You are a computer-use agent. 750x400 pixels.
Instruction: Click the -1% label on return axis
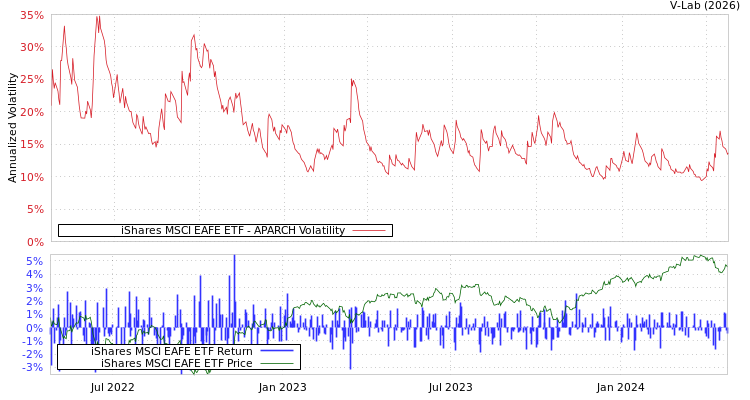point(32,341)
